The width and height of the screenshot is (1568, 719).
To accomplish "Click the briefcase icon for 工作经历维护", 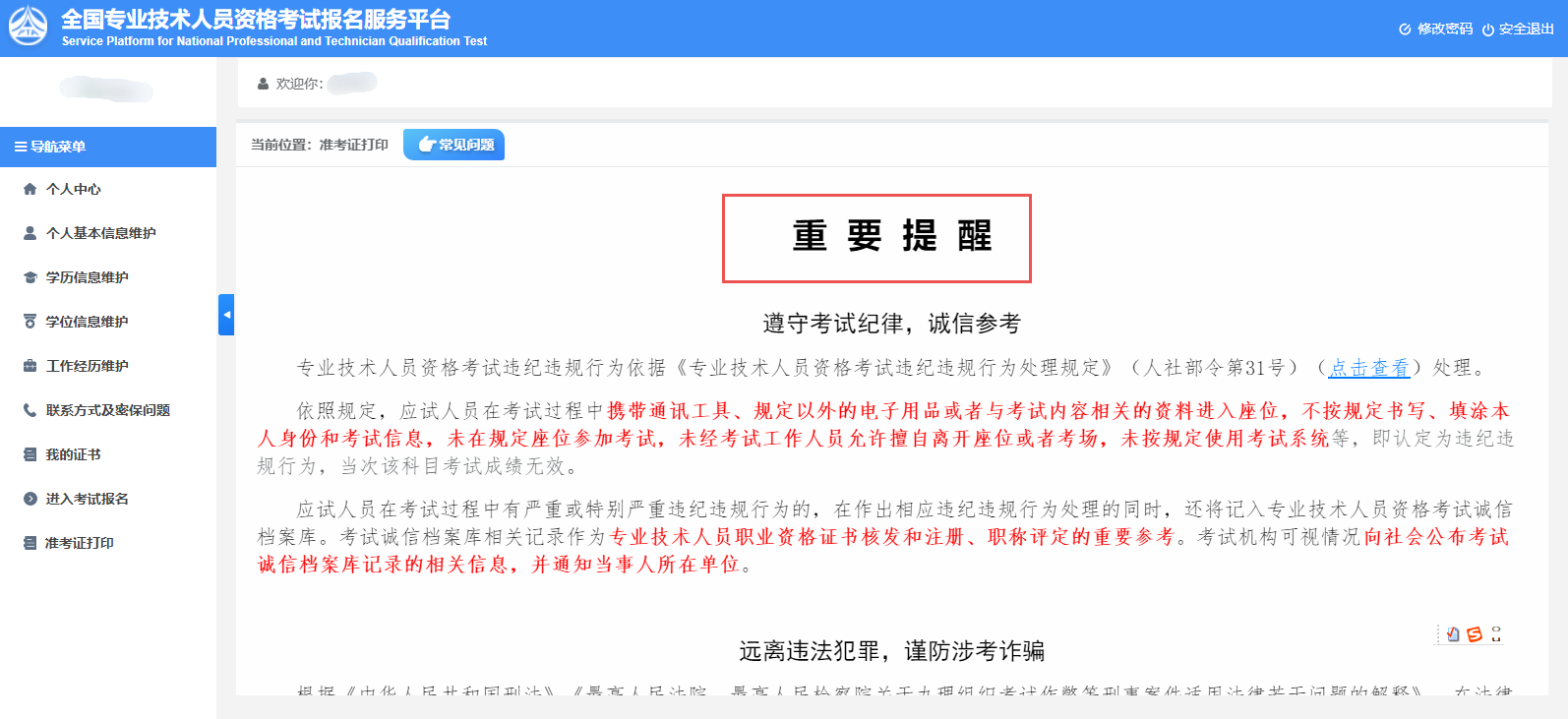I will point(30,366).
